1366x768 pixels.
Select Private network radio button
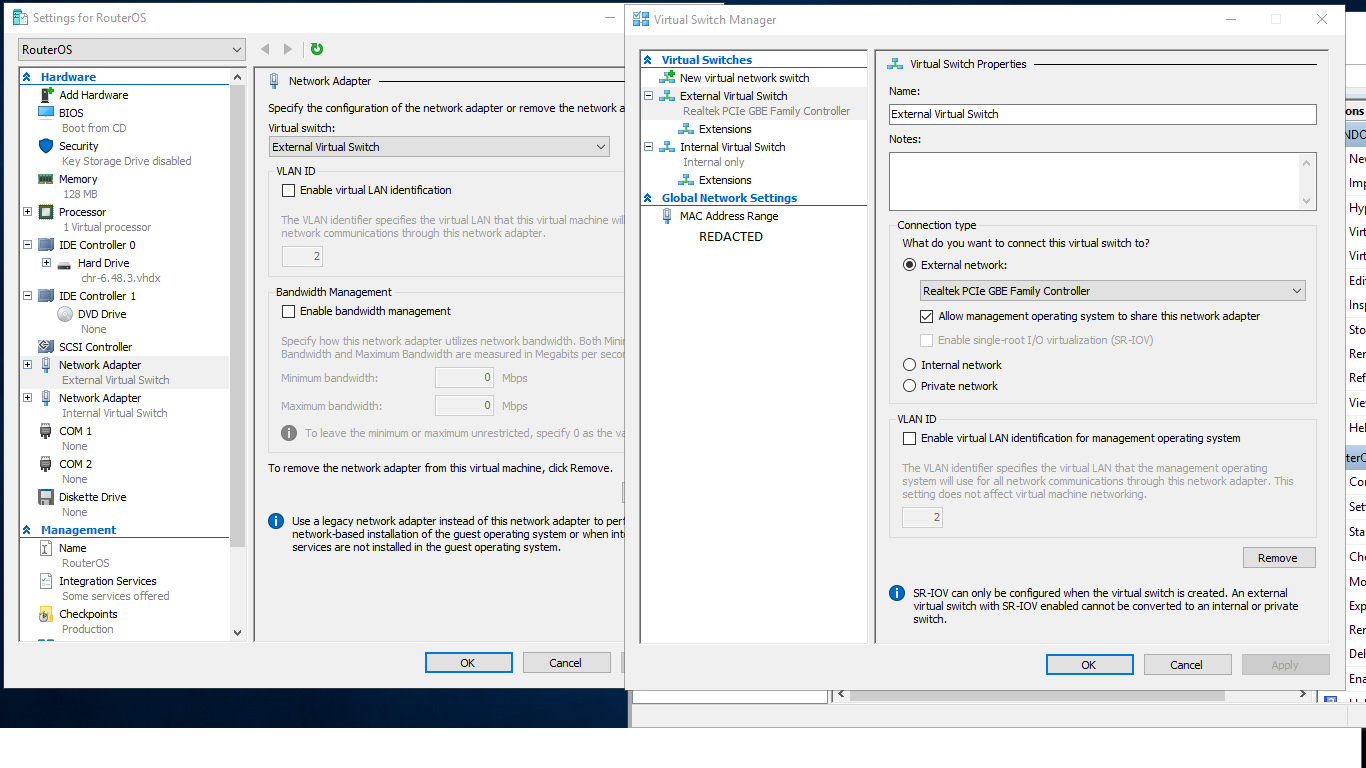[909, 386]
